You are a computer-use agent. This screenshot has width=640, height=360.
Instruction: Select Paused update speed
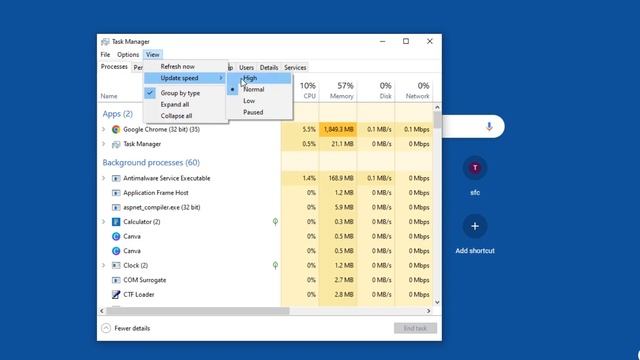pos(260,112)
